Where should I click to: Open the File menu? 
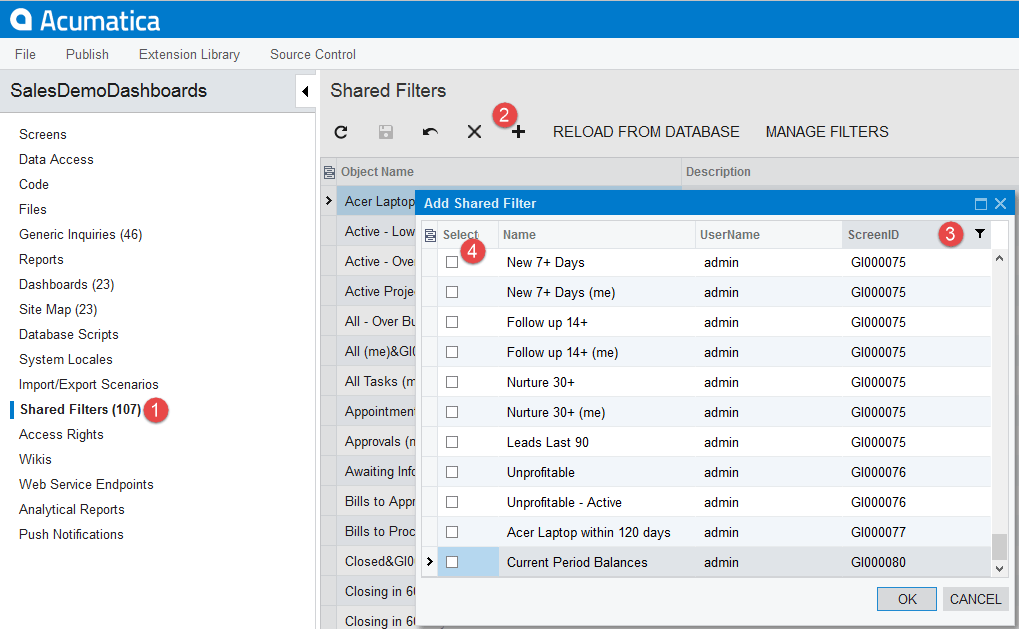[x=25, y=55]
